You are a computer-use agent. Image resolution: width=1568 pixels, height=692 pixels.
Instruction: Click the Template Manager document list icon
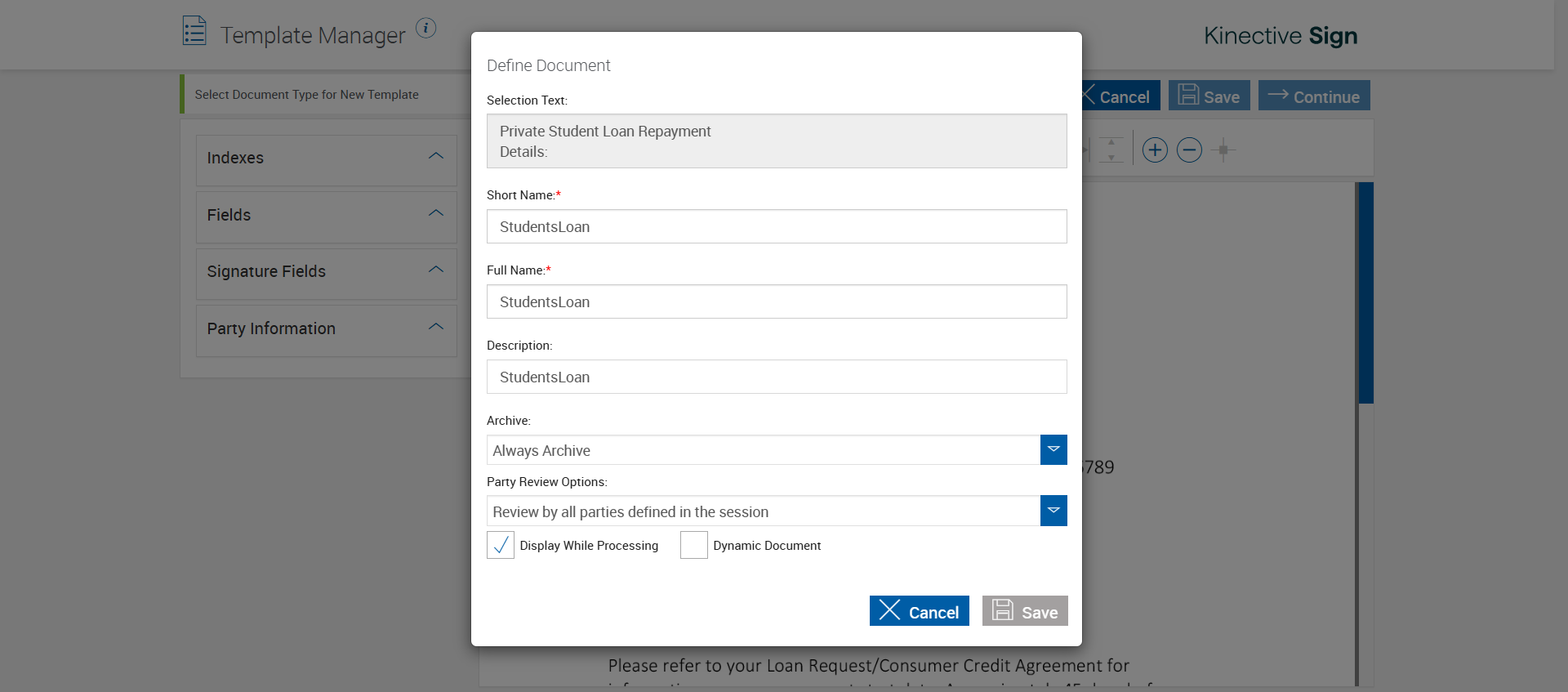tap(194, 31)
